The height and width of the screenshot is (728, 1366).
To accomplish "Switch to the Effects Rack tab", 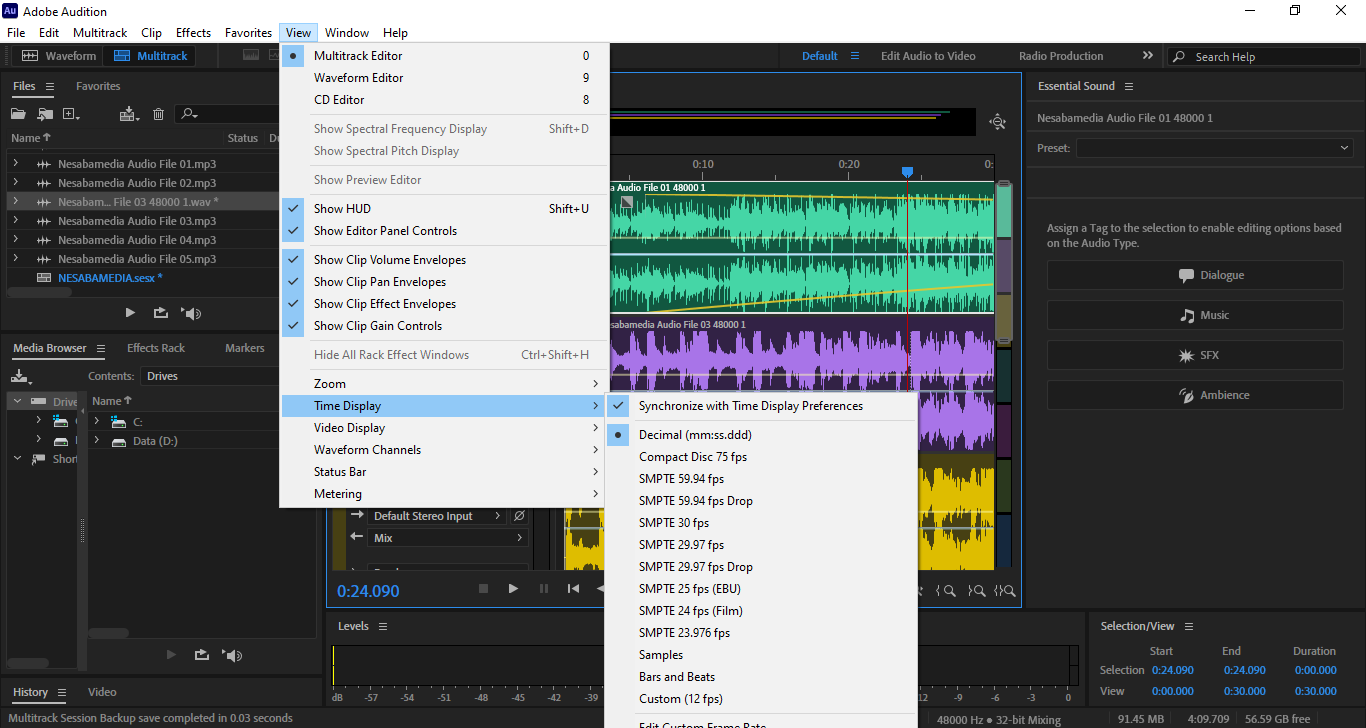I will tap(156, 348).
